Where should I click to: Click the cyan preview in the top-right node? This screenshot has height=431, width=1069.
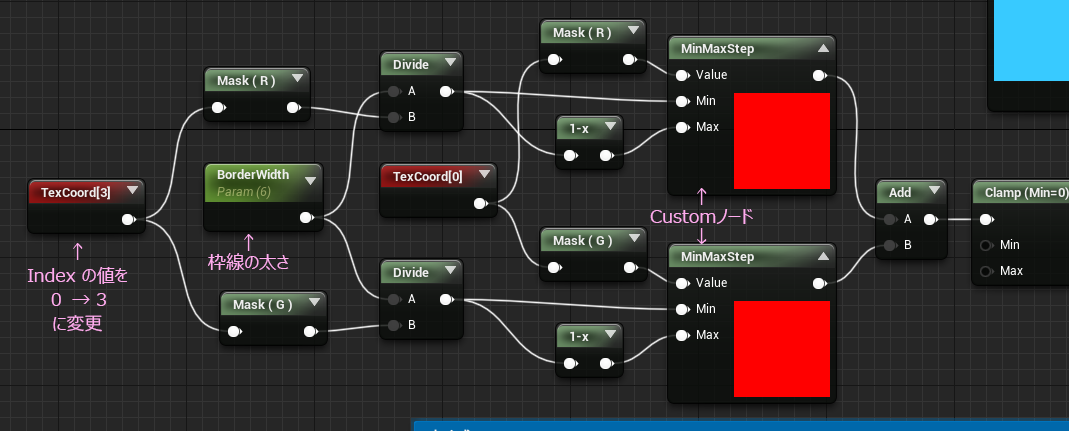(1032, 40)
